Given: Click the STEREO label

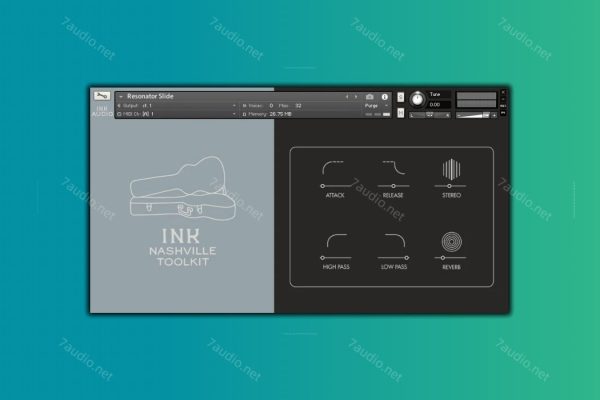Looking at the screenshot, I should (452, 195).
